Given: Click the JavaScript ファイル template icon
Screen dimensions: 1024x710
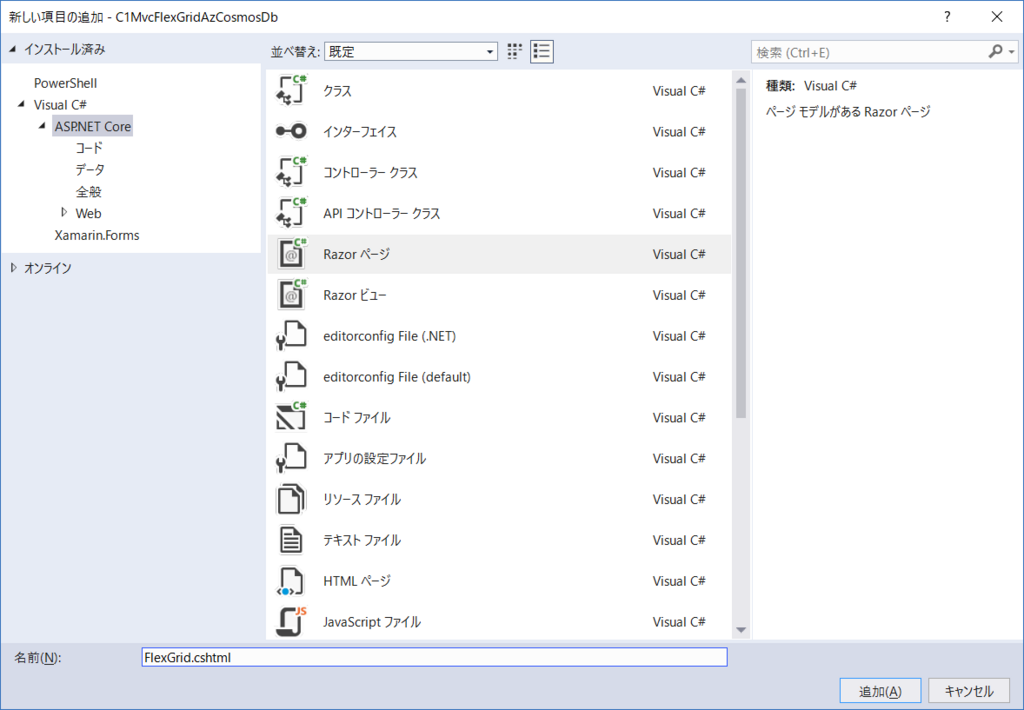Looking at the screenshot, I should [291, 621].
